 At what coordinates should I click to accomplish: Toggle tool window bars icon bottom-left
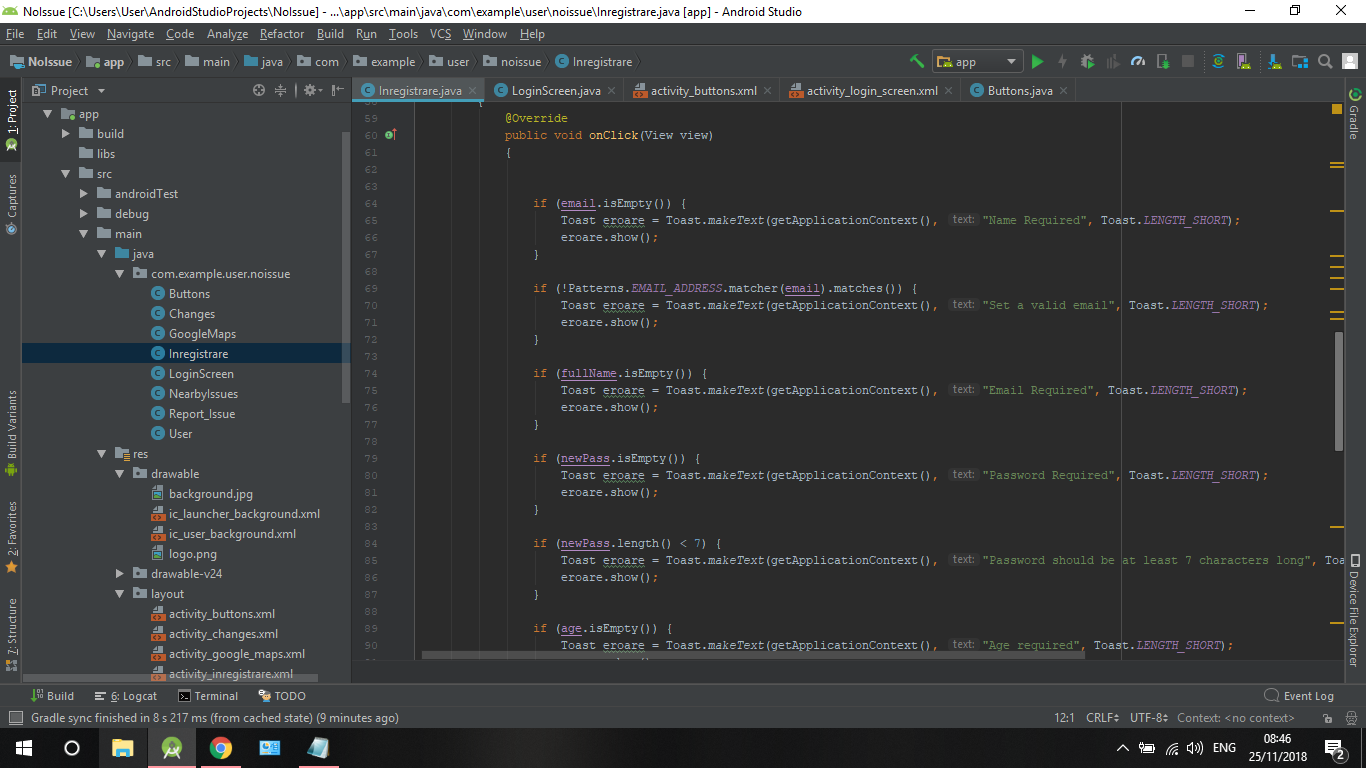pyautogui.click(x=15, y=718)
